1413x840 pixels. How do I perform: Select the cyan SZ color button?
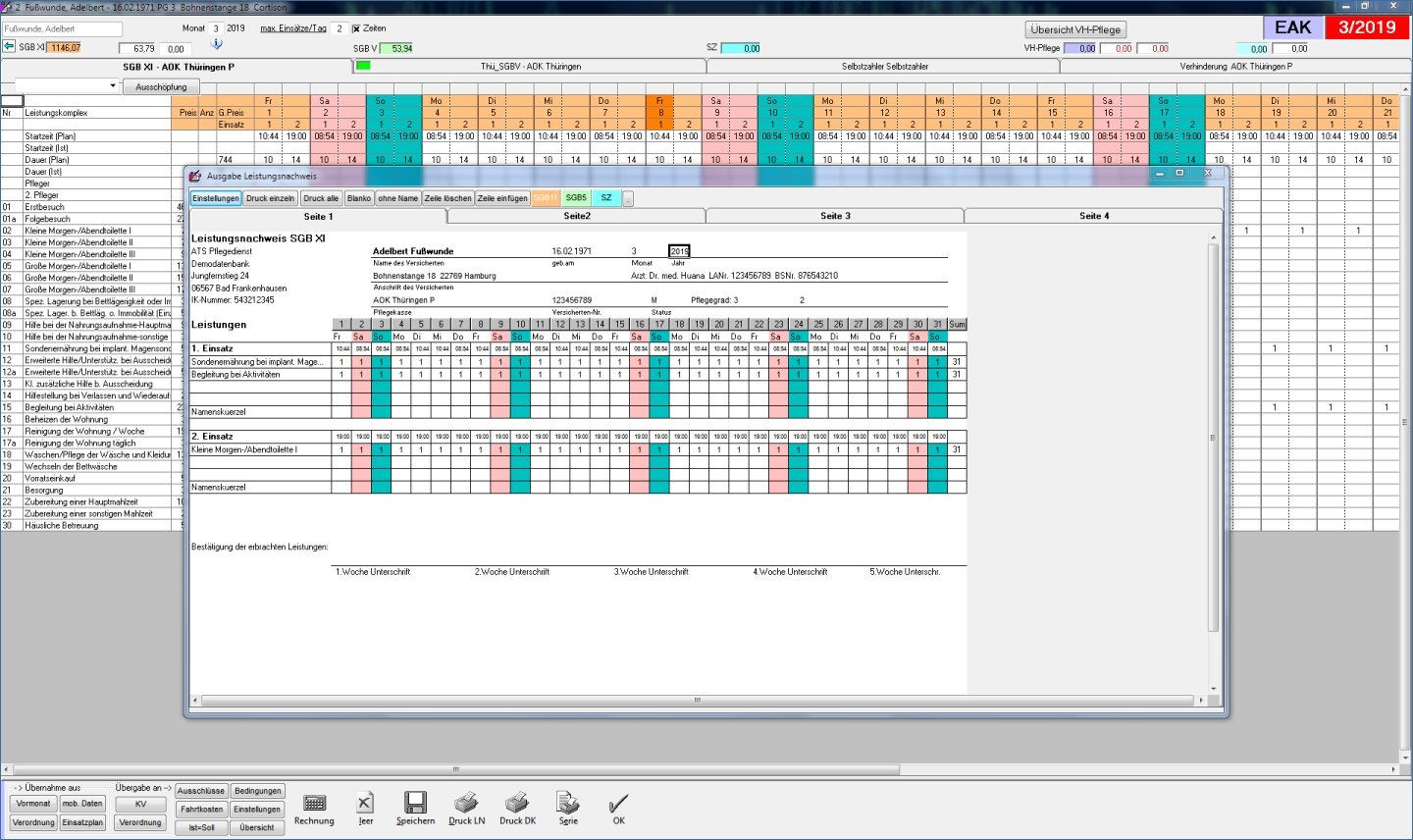click(x=606, y=198)
